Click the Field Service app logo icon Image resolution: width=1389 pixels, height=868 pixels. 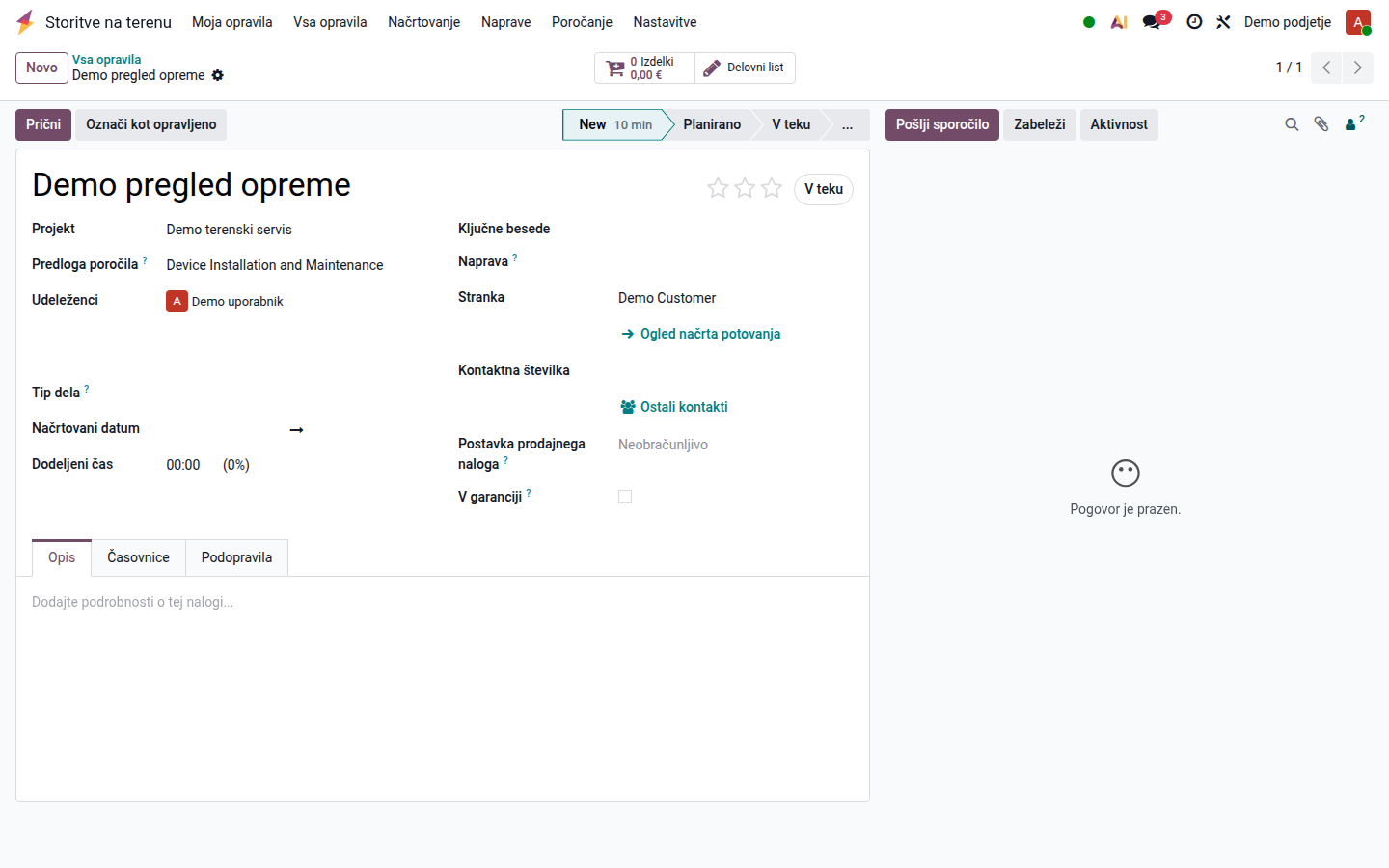tap(25, 21)
